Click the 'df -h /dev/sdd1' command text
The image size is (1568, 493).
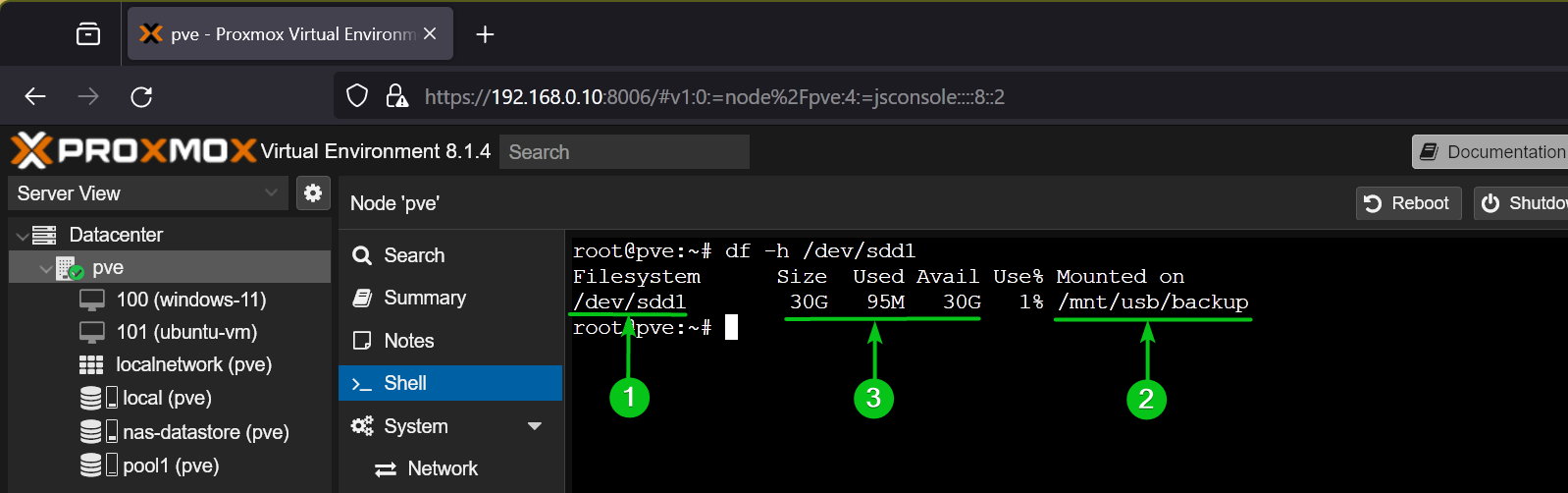click(x=820, y=251)
